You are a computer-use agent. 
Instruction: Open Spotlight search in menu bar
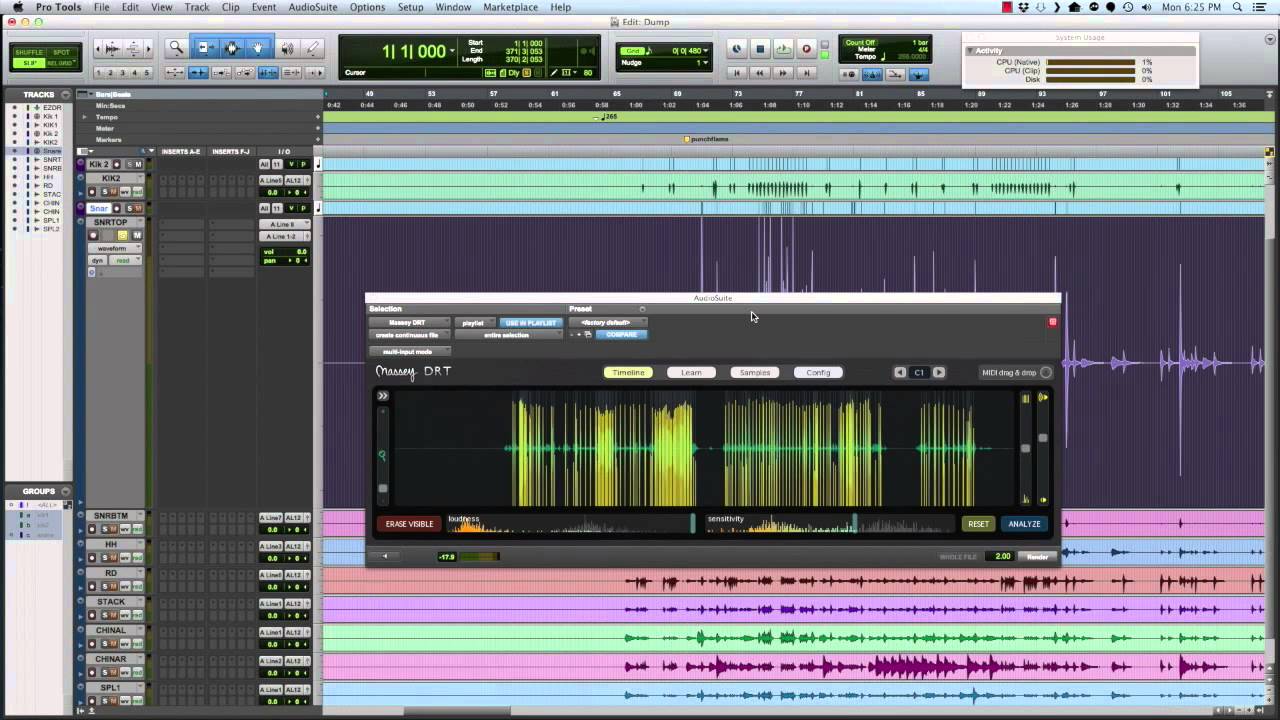(1238, 7)
